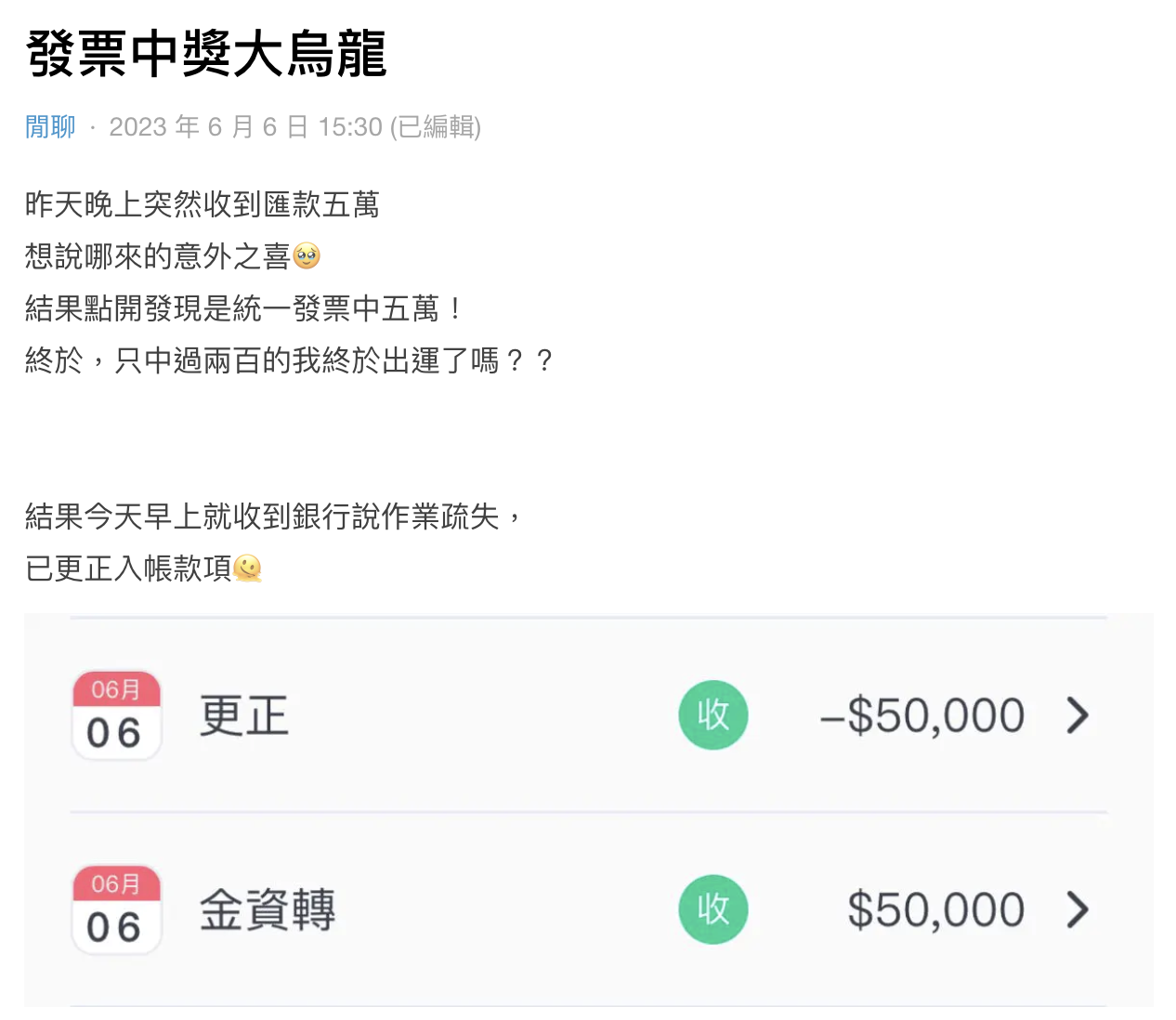Click the melting face emoji after 已更正入帳款項

(x=248, y=568)
